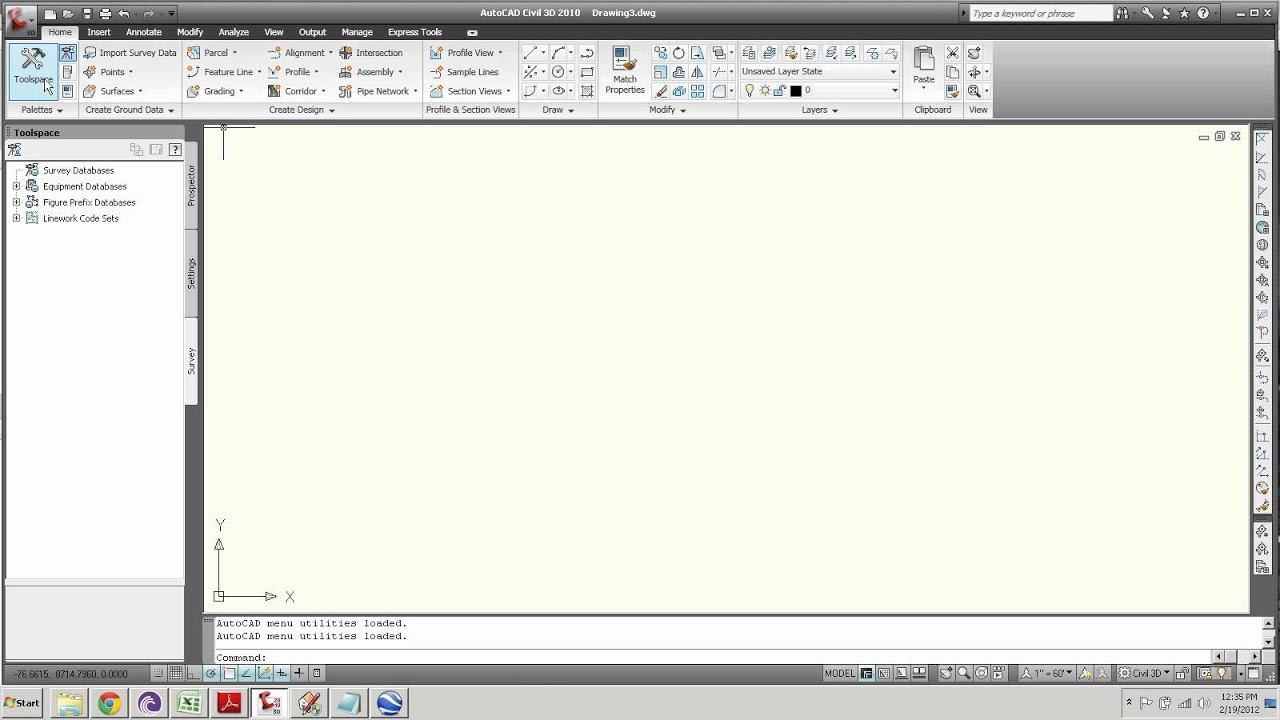Select the Intersection tool

(371, 53)
